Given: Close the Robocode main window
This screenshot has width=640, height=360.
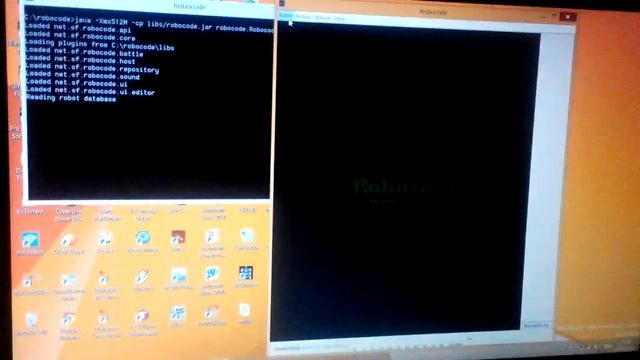Looking at the screenshot, I should 567,17.
